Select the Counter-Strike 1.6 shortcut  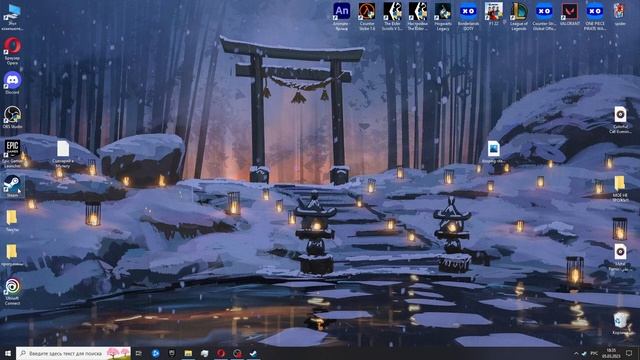(x=367, y=16)
